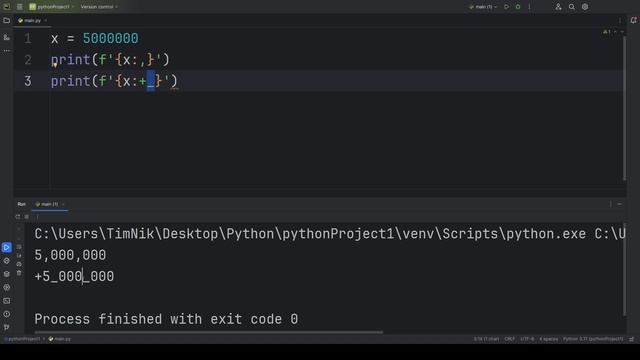Open more run actions vertical dots in toolbar
Screen dimensions: 640x360
(529, 7)
